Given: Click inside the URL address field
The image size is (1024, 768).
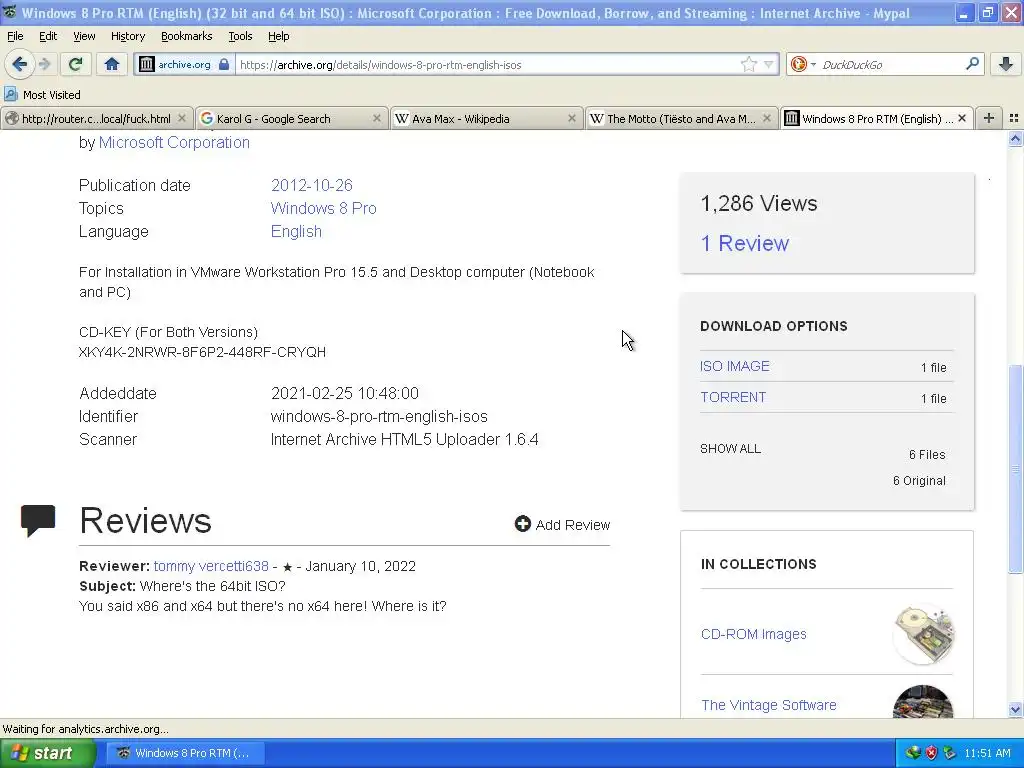Looking at the screenshot, I should [487, 64].
